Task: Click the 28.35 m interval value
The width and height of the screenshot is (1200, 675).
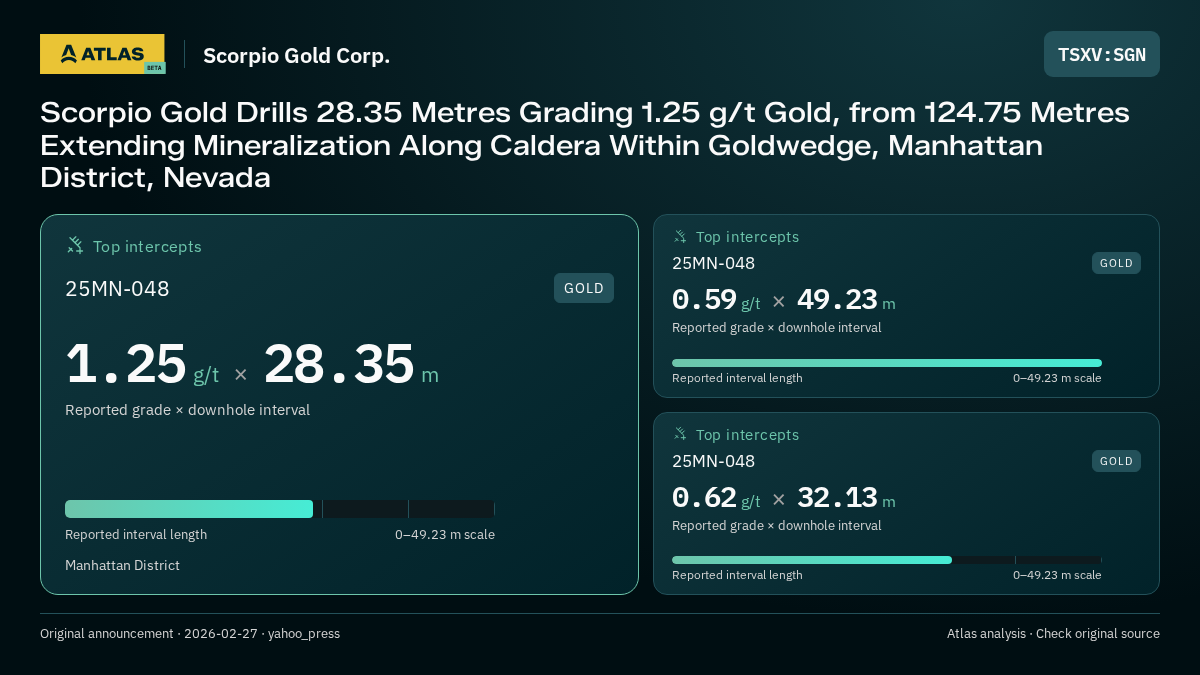Action: [x=351, y=364]
